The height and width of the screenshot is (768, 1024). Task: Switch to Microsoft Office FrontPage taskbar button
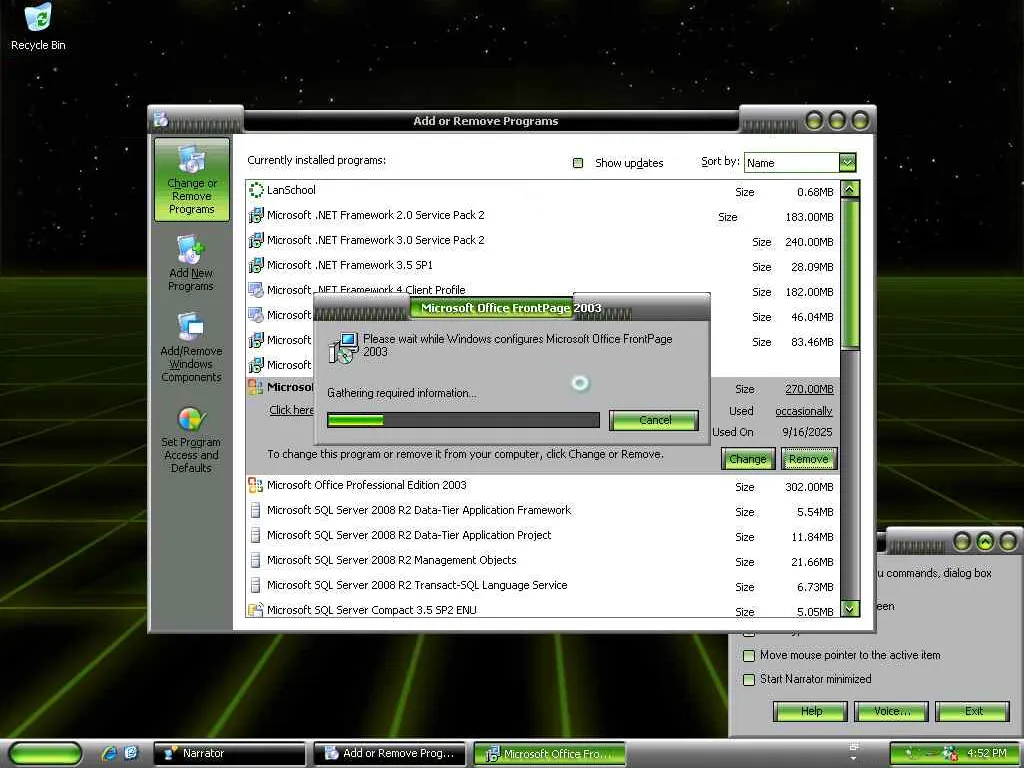[x=550, y=754]
